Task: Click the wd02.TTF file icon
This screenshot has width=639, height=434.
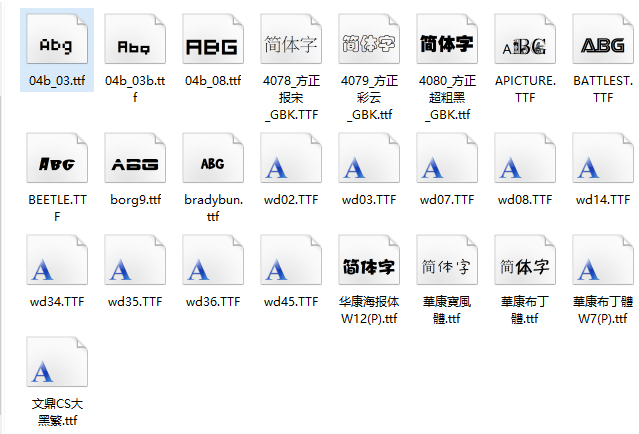Action: tap(291, 160)
